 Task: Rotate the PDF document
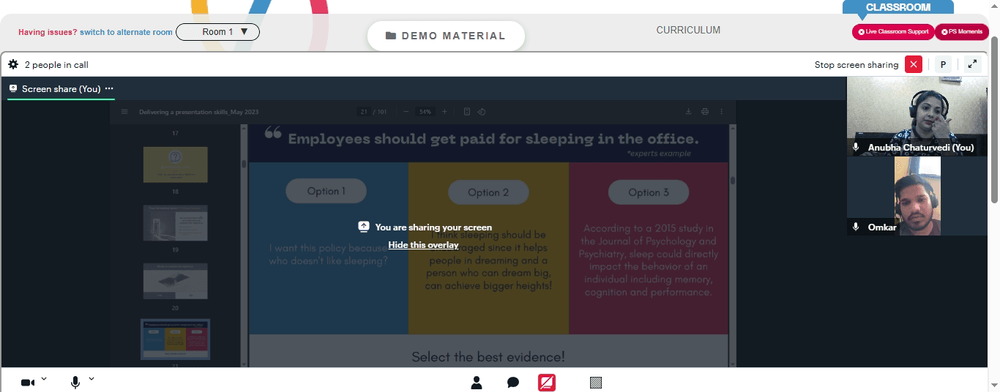pos(482,112)
